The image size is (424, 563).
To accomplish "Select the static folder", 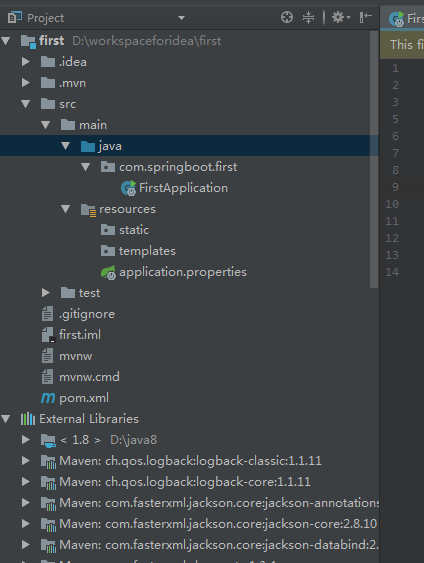I will coord(134,230).
